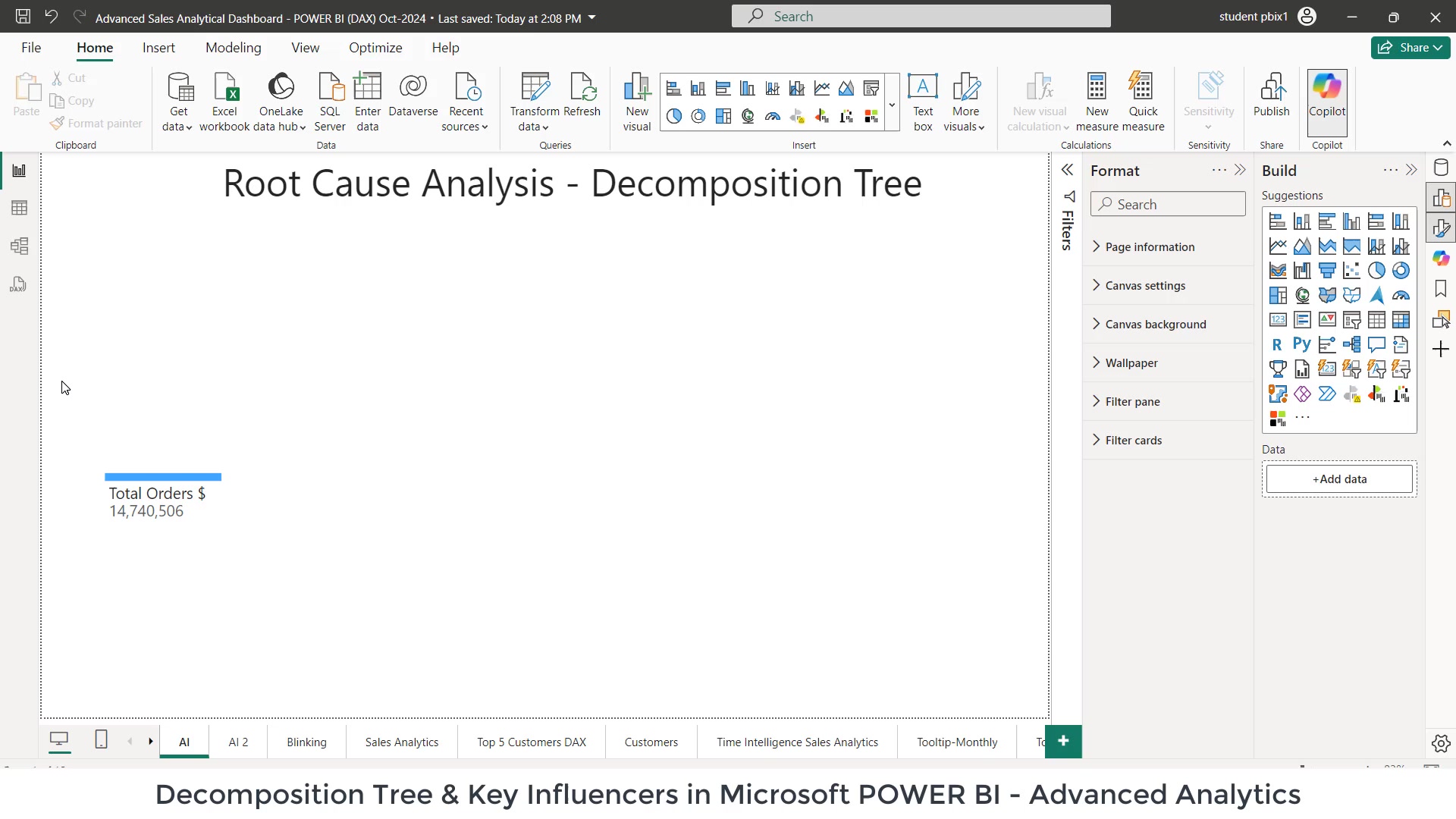This screenshot has width=1456, height=819.
Task: Switch to mobile layout view
Action: 101,739
